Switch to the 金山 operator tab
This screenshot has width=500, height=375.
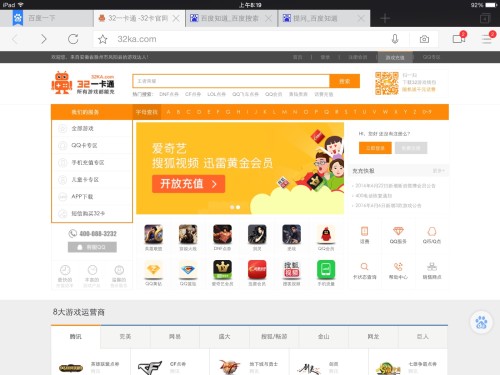tap(323, 337)
